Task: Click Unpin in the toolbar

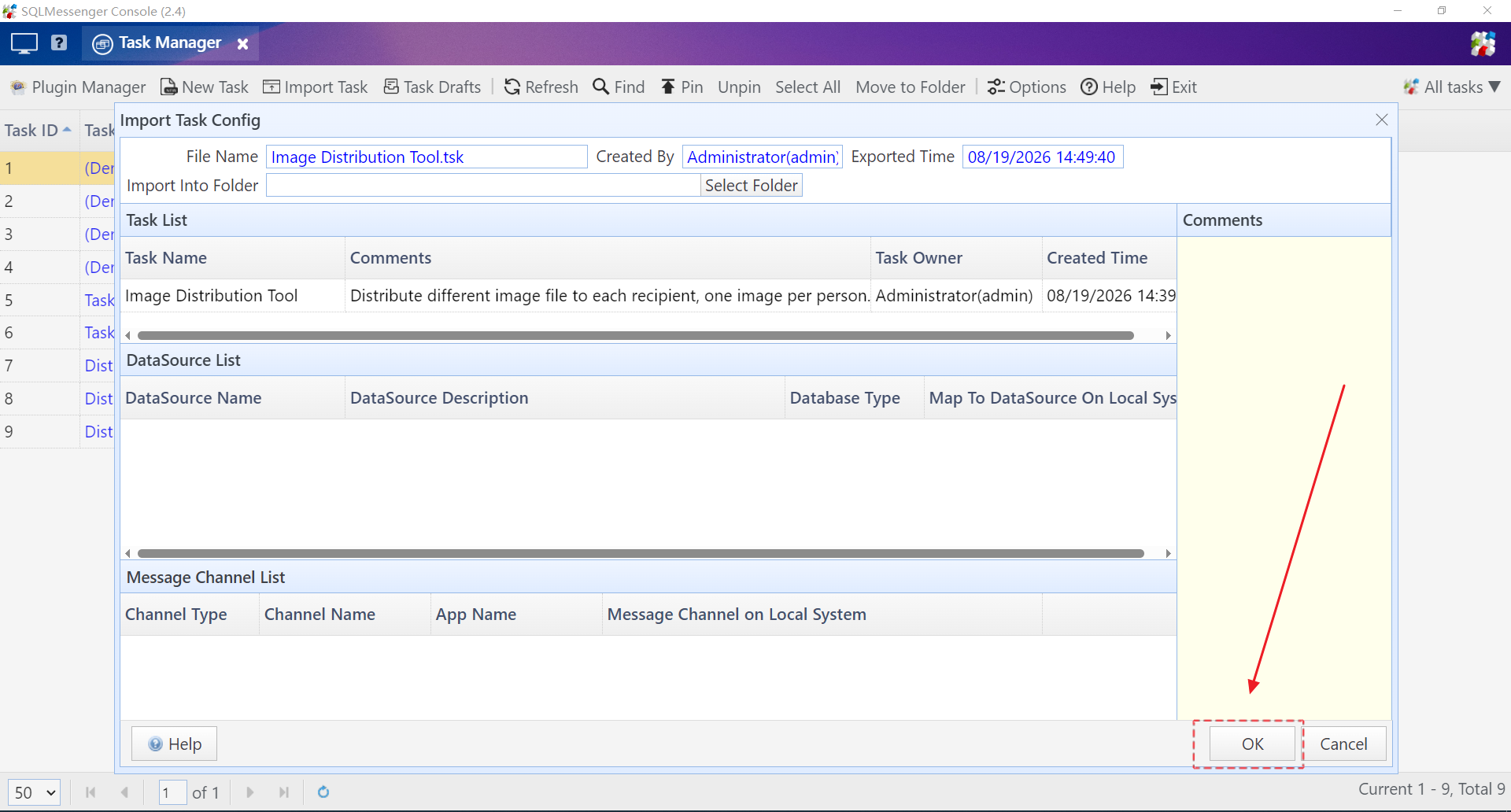Action: point(739,87)
